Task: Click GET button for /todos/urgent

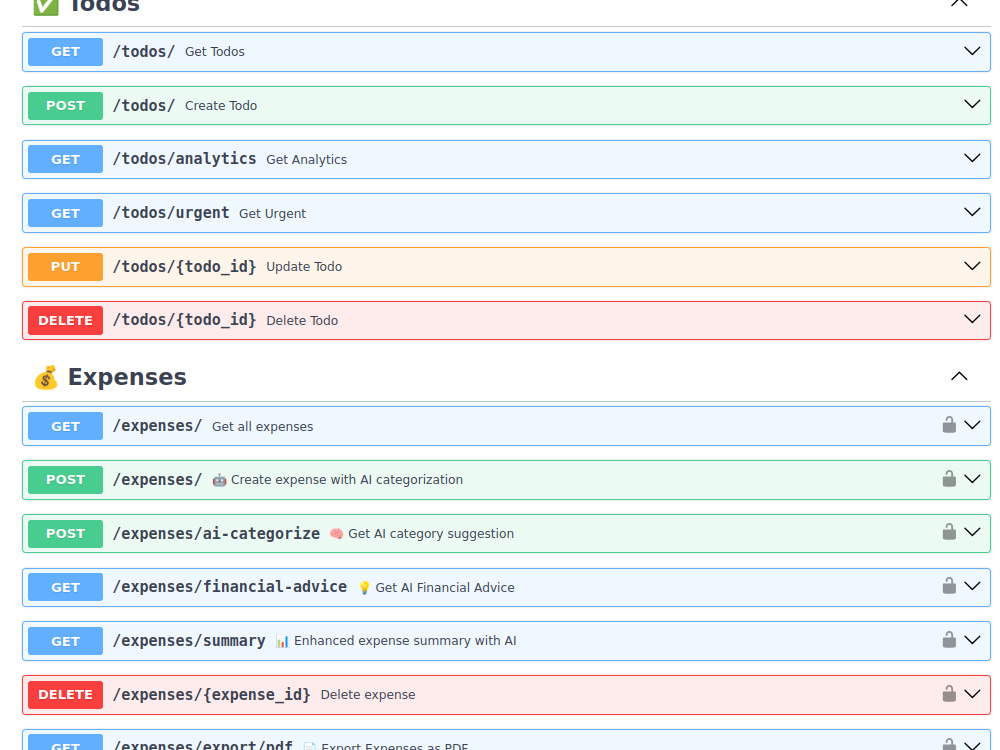Action: pyautogui.click(x=66, y=213)
